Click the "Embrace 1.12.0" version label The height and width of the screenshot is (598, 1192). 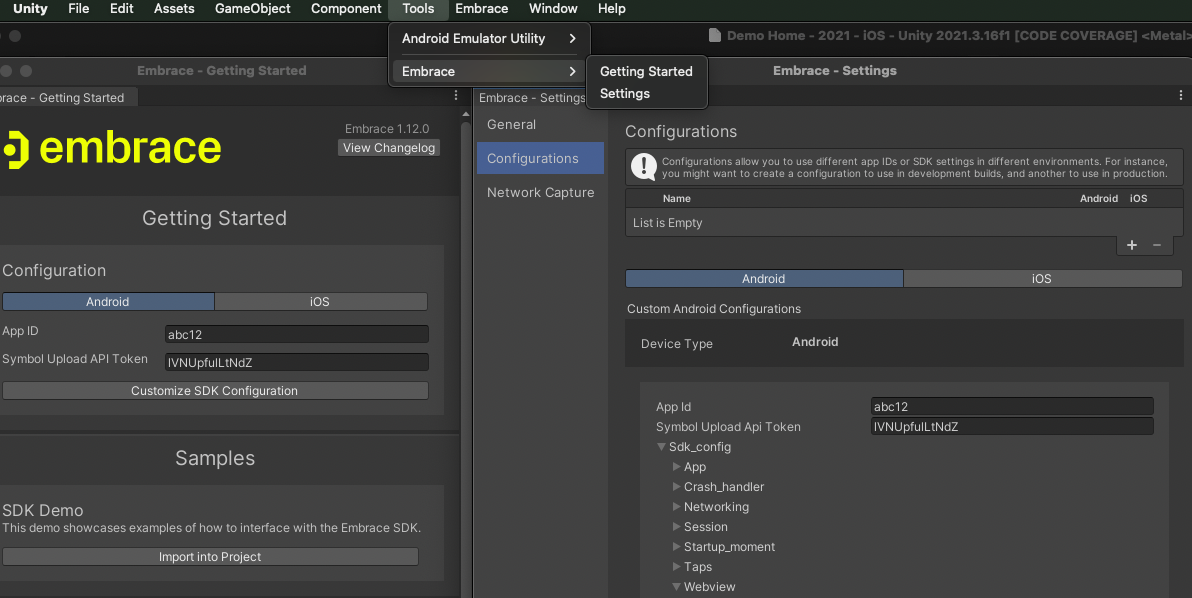coord(387,129)
